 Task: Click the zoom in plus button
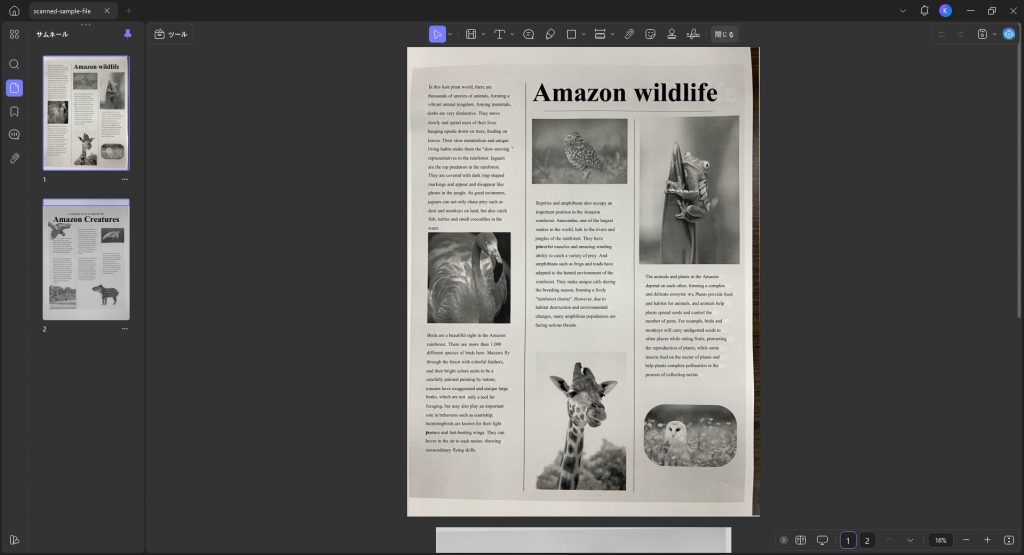(x=987, y=540)
